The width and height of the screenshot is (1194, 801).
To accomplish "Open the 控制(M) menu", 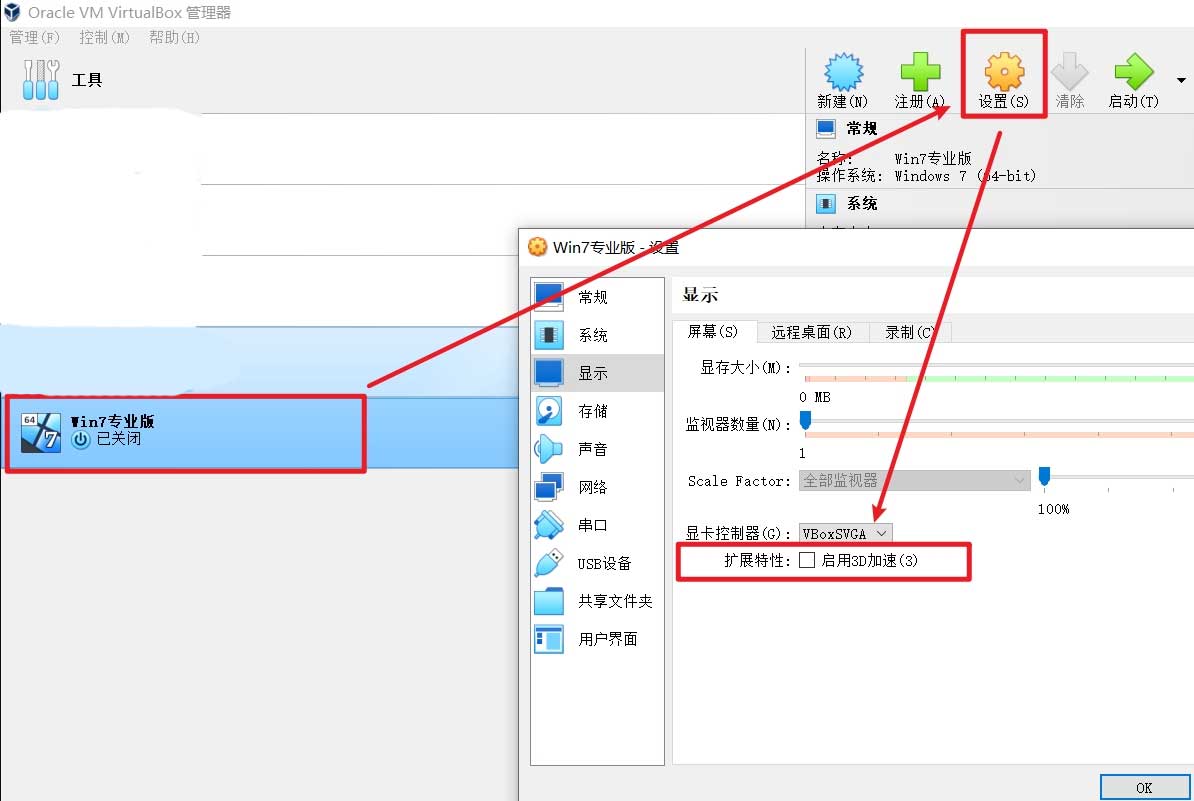I will click(x=104, y=37).
